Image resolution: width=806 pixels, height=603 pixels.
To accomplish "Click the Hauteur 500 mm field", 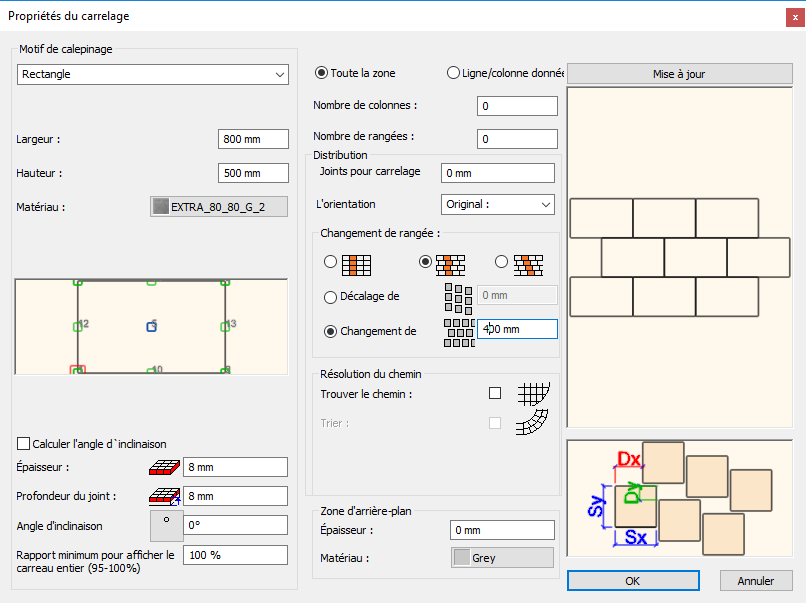I will pyautogui.click(x=253, y=173).
